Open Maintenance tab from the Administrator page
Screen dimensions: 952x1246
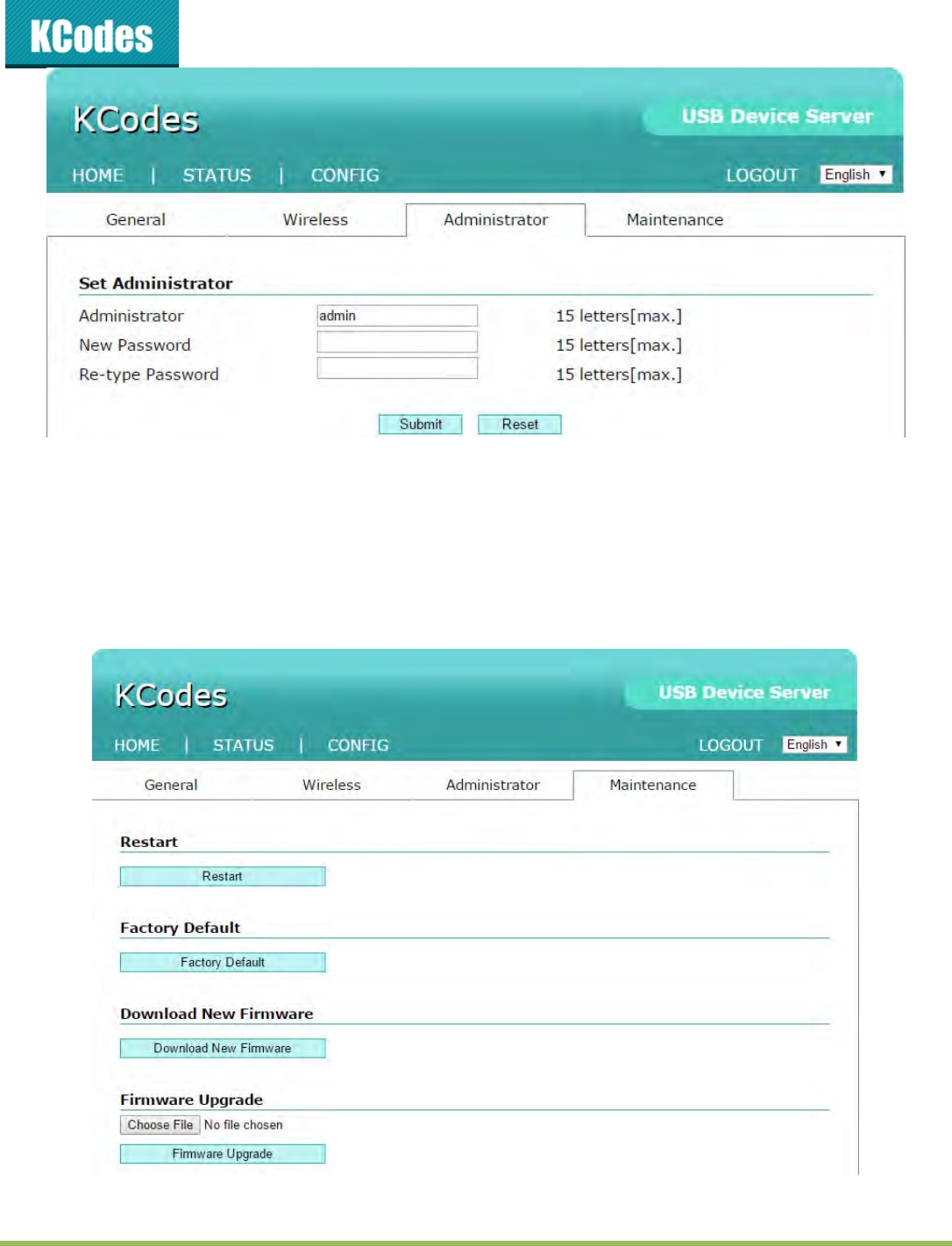675,220
